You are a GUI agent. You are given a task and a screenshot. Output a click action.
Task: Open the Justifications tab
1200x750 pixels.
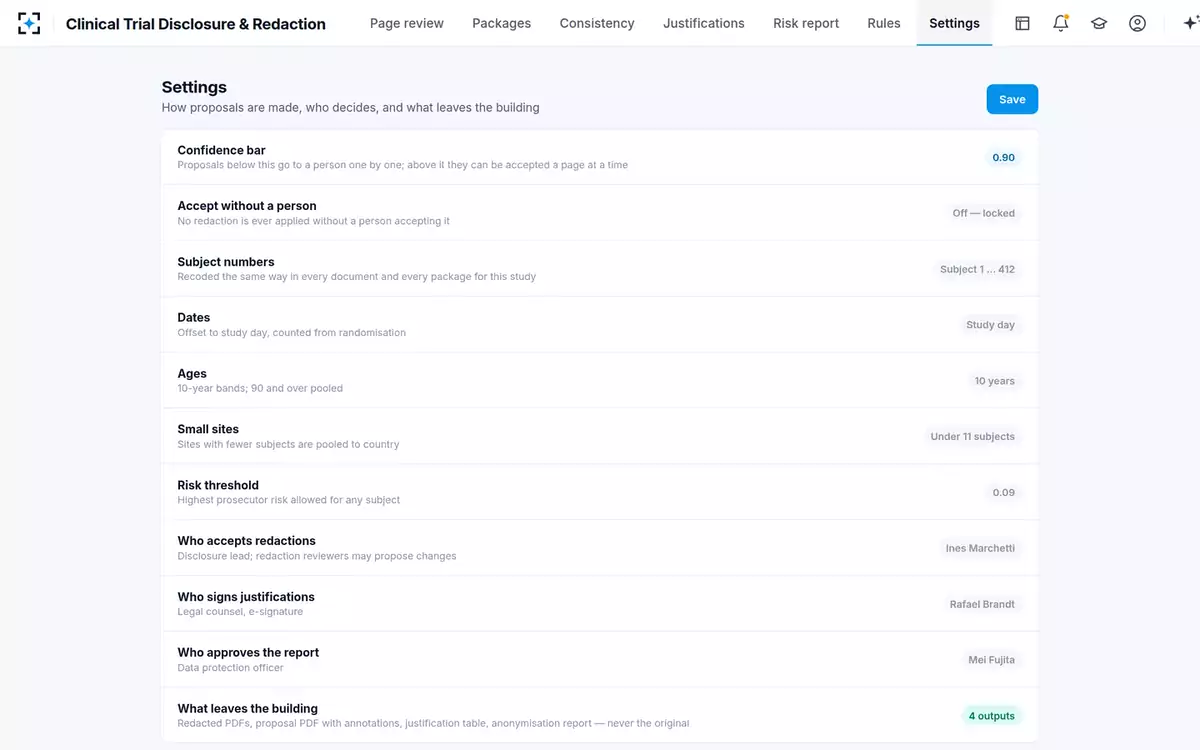(704, 23)
